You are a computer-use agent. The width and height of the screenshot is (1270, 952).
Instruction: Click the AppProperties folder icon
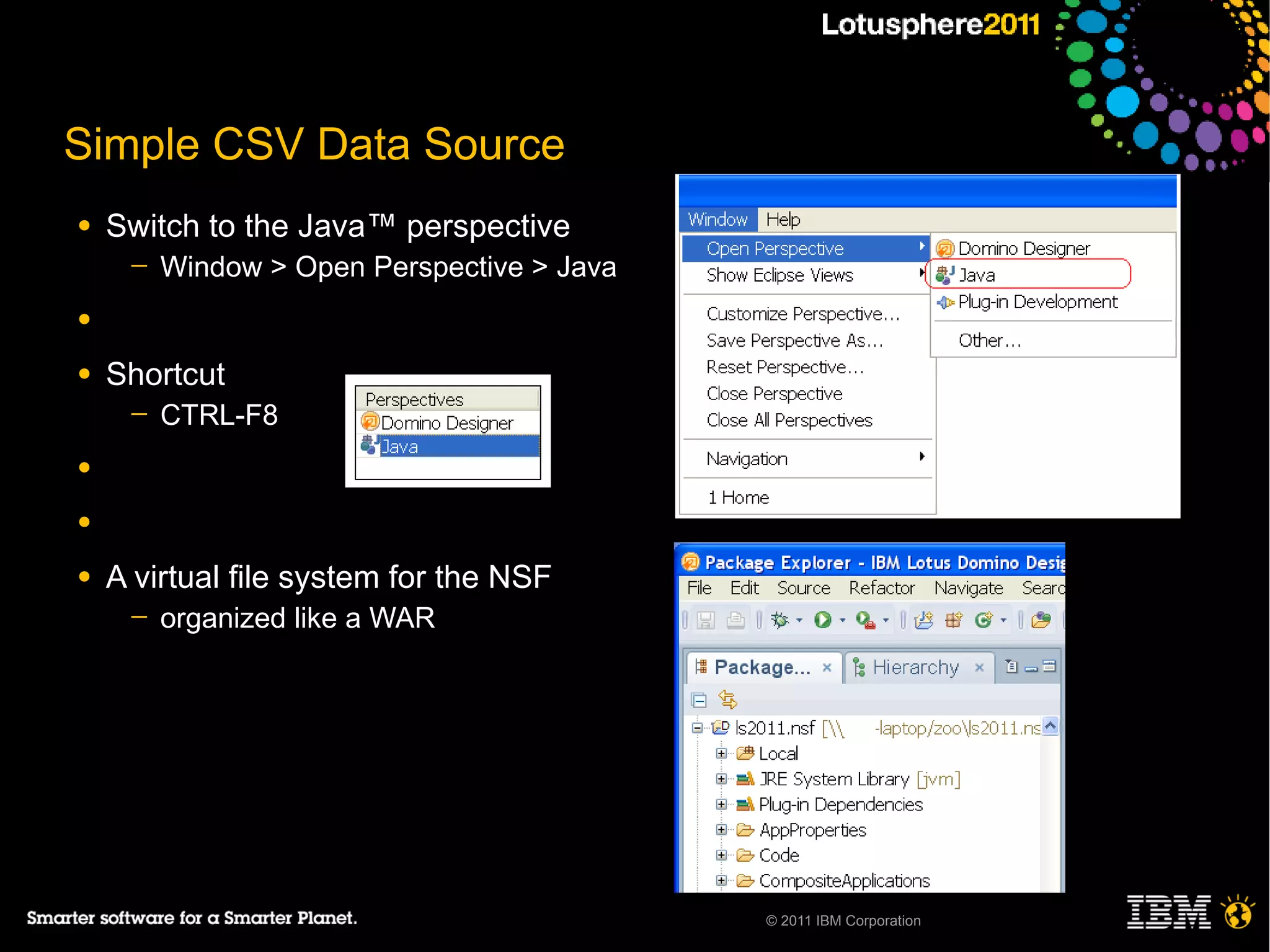tap(745, 830)
